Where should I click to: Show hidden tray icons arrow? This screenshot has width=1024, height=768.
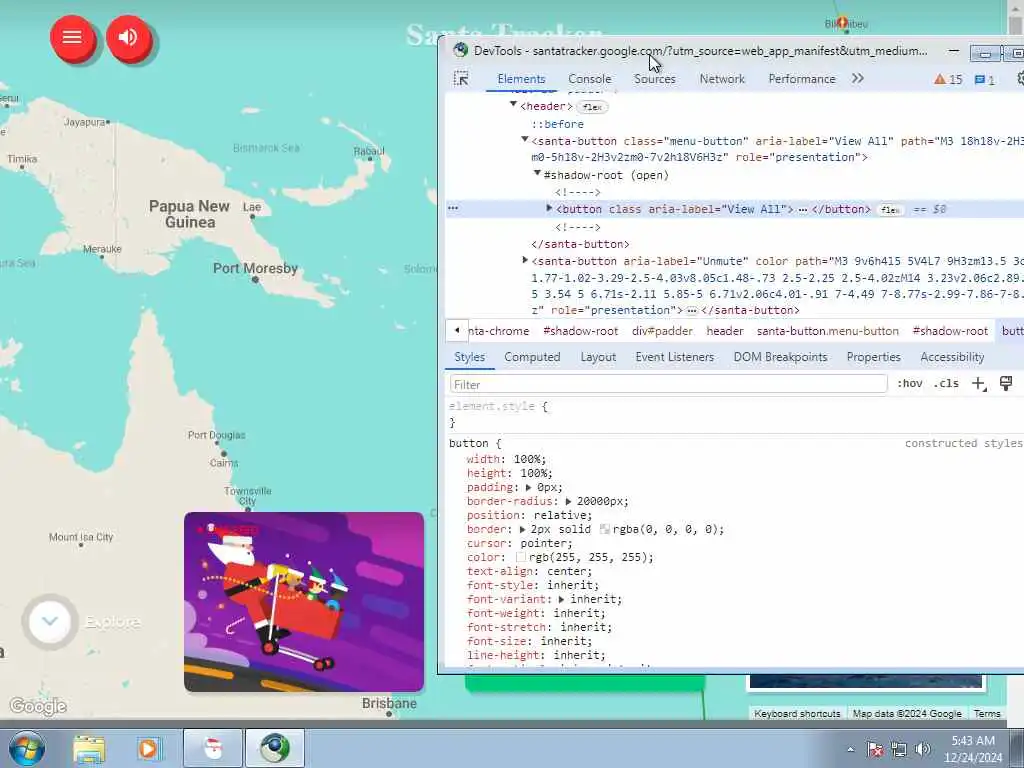coord(850,749)
